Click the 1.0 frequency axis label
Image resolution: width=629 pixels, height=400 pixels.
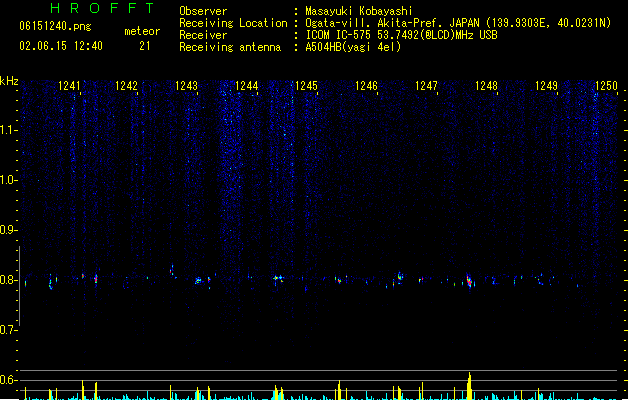click(8, 180)
